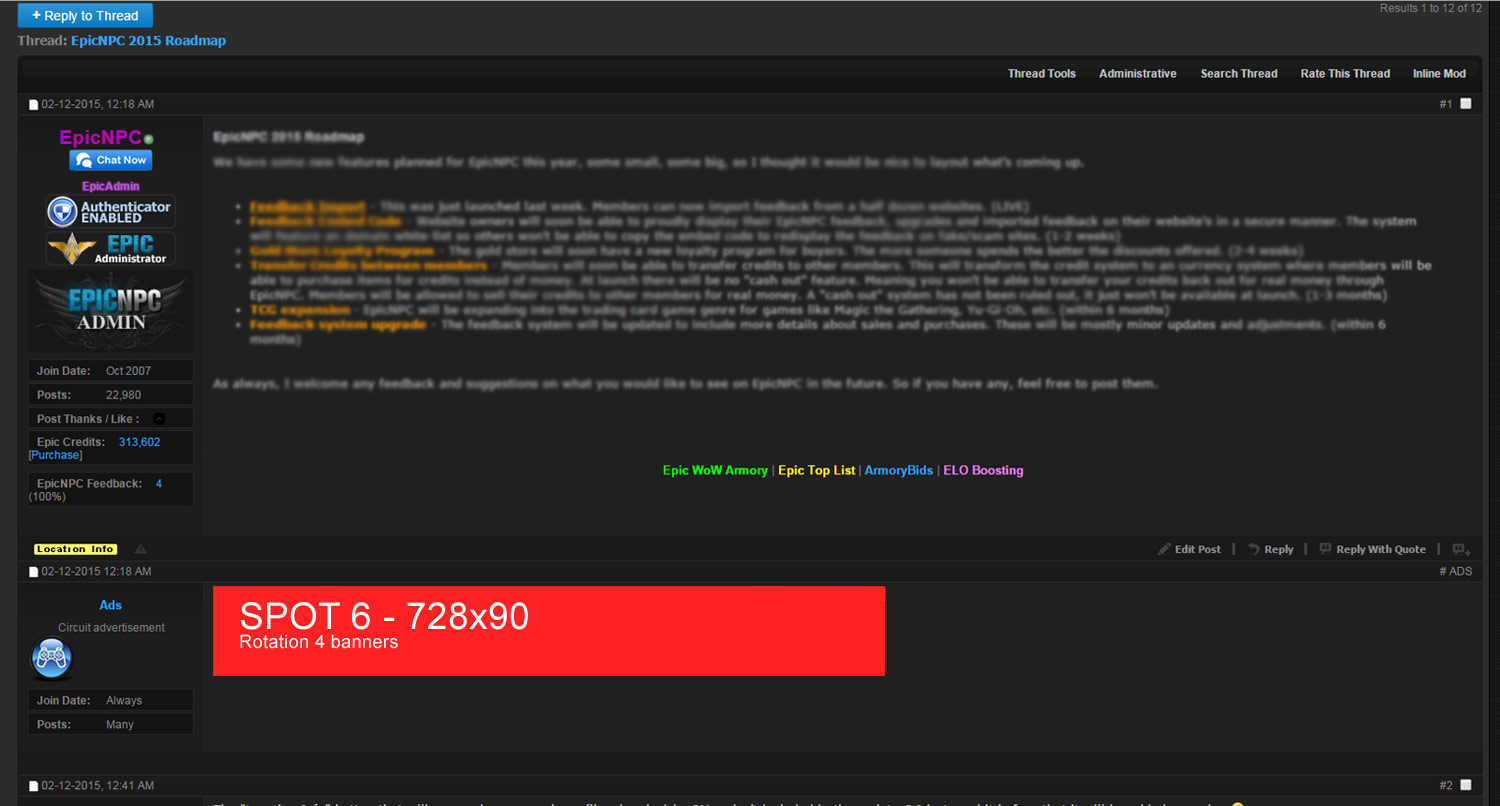Viewport: 1500px width, 806px height.
Task: Click the blurred TCG expansion heading
Action: click(x=300, y=310)
